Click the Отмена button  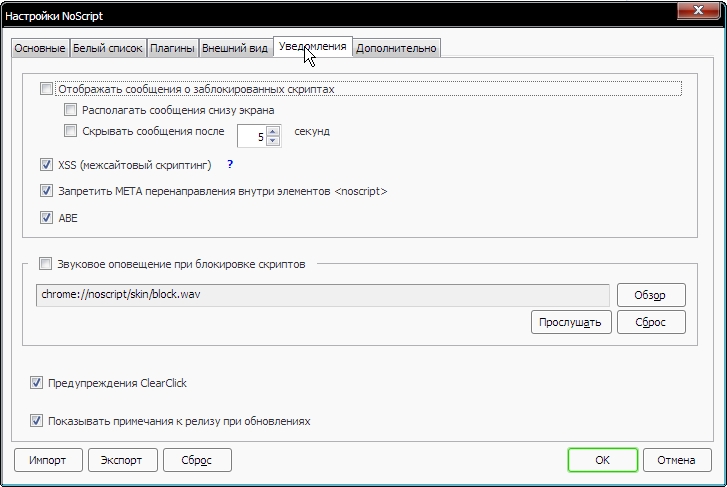pos(677,460)
